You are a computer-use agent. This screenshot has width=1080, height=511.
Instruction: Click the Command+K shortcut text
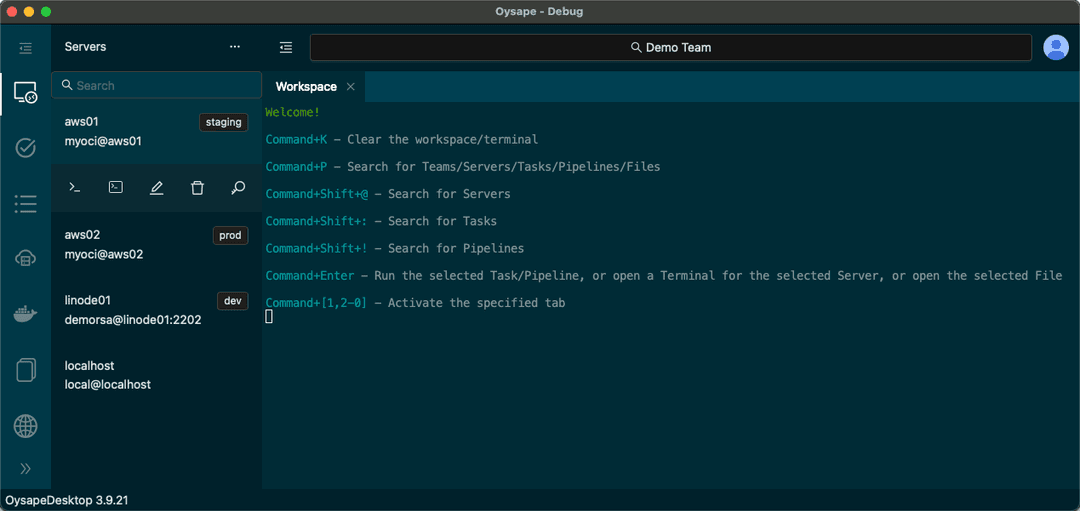(x=296, y=139)
